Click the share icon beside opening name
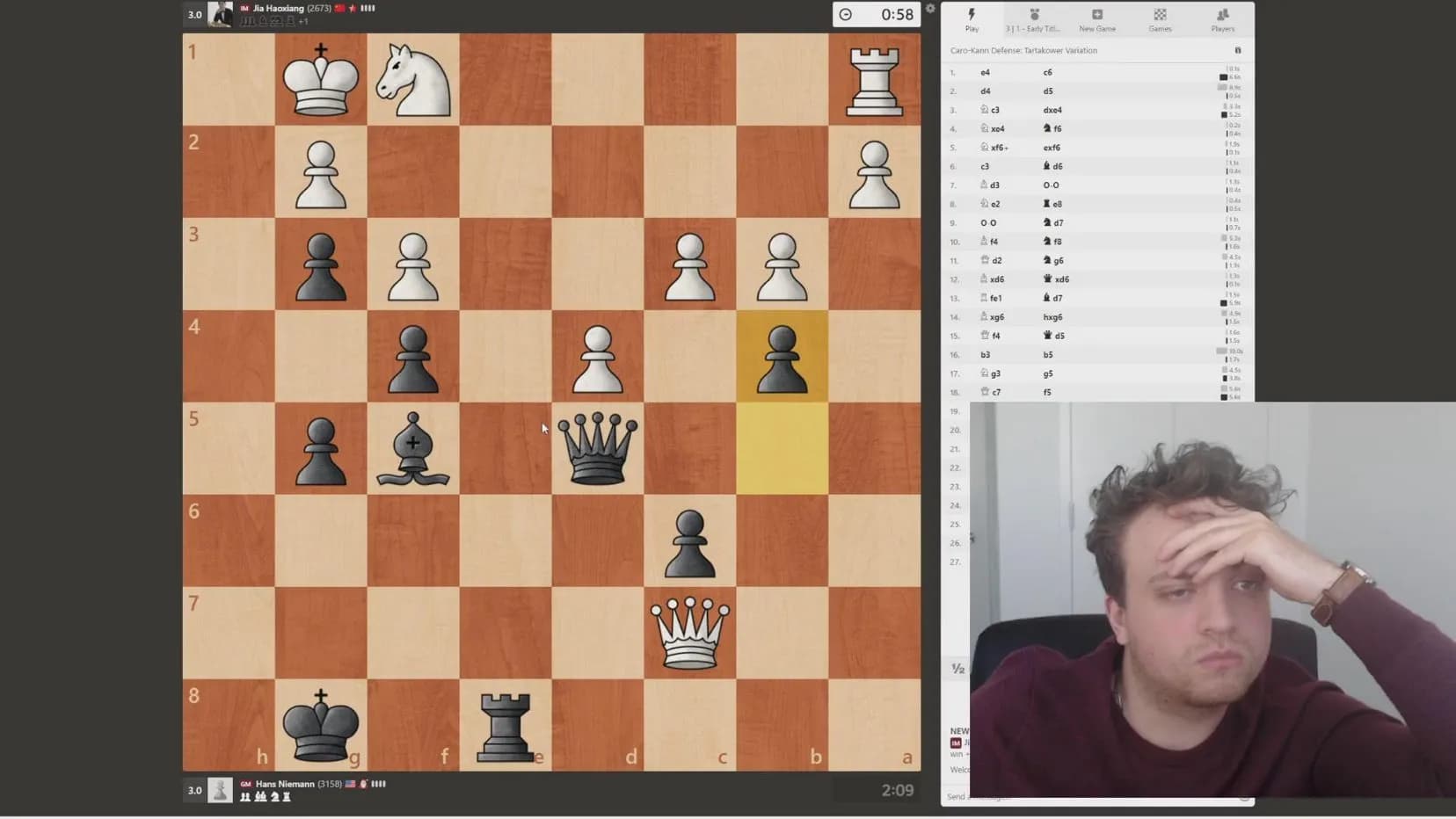 click(1238, 51)
